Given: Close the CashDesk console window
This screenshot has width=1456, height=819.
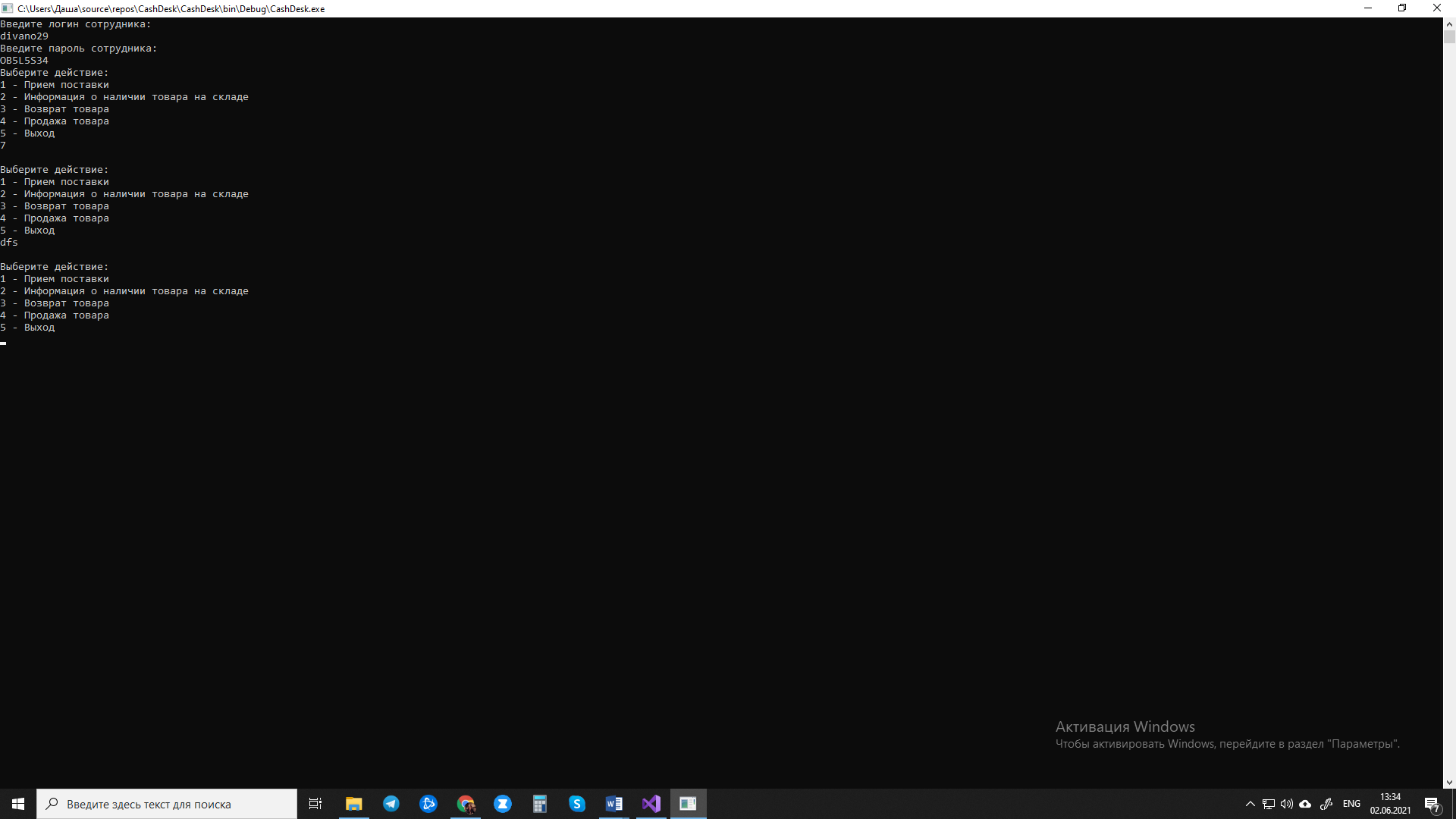Looking at the screenshot, I should pyautogui.click(x=1437, y=8).
